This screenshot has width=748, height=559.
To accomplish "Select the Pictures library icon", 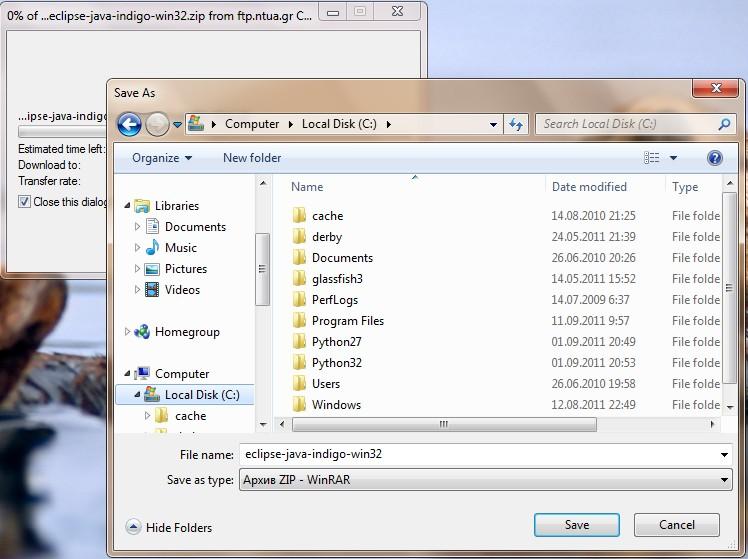I will [152, 269].
